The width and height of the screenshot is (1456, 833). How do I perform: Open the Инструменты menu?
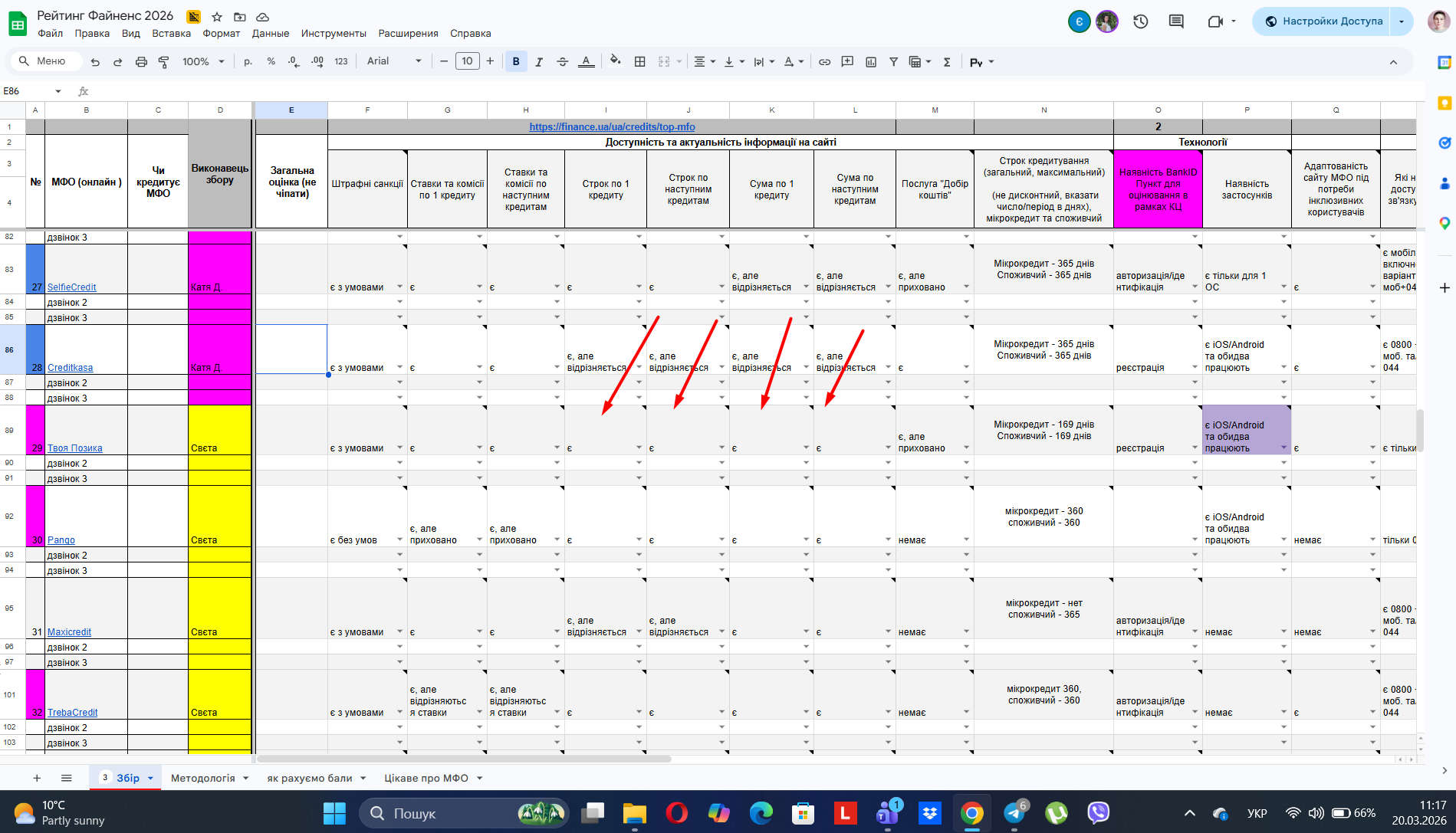pyautogui.click(x=334, y=33)
